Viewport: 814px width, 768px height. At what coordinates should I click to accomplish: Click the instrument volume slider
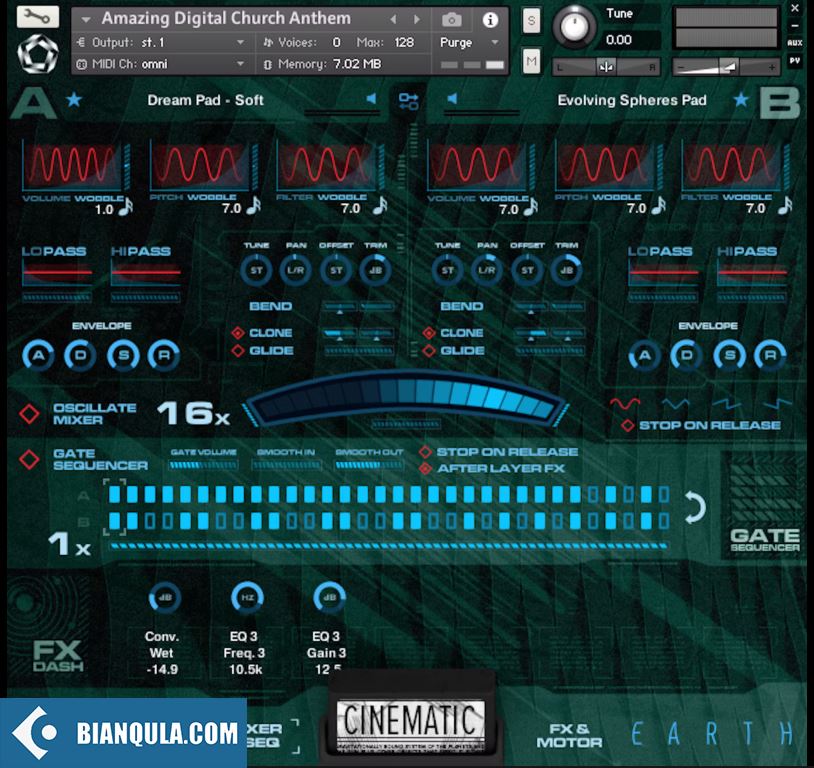[726, 67]
